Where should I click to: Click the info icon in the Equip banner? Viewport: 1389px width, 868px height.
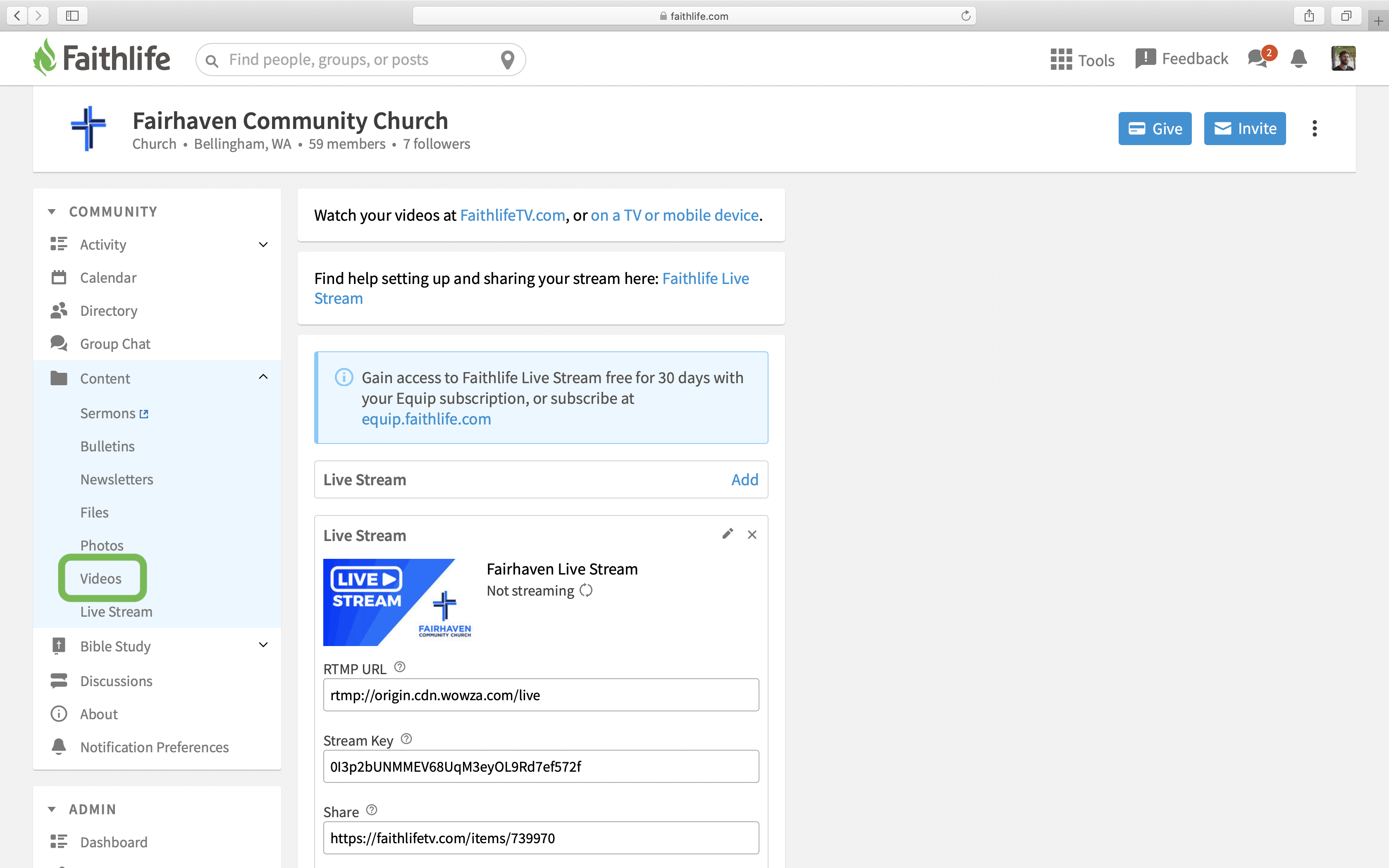point(344,377)
